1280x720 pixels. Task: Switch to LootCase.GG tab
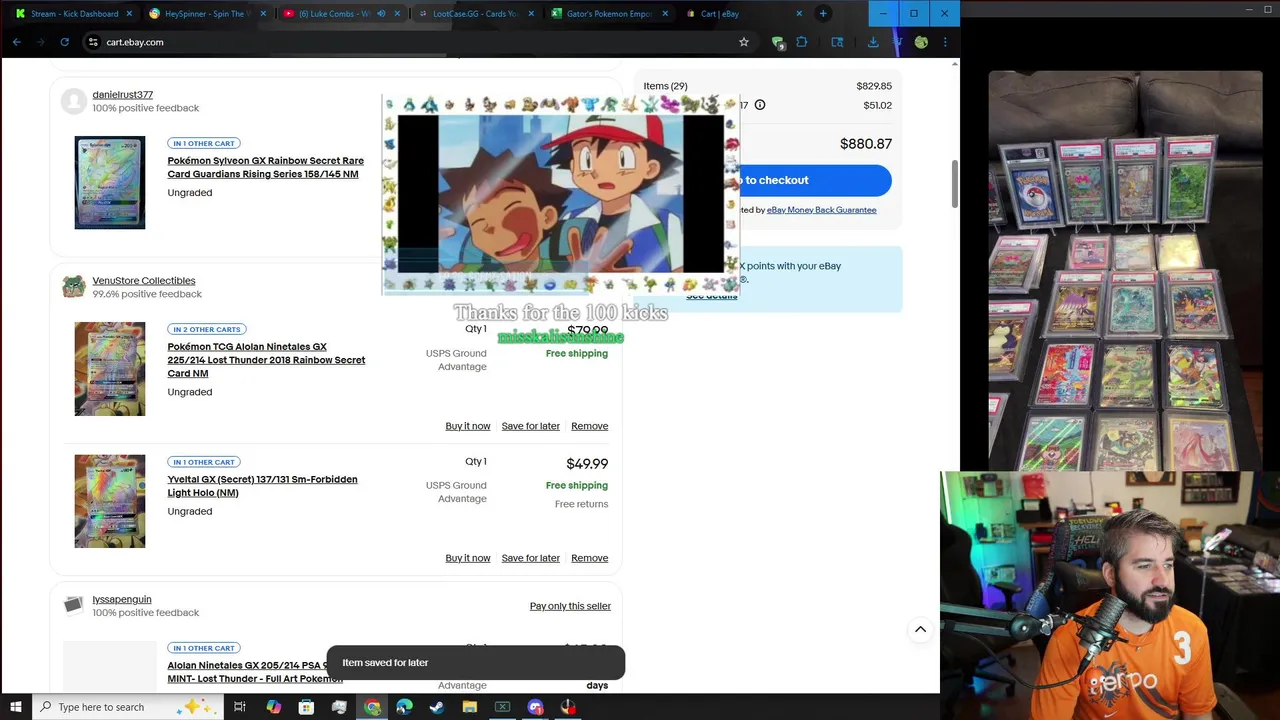[474, 14]
